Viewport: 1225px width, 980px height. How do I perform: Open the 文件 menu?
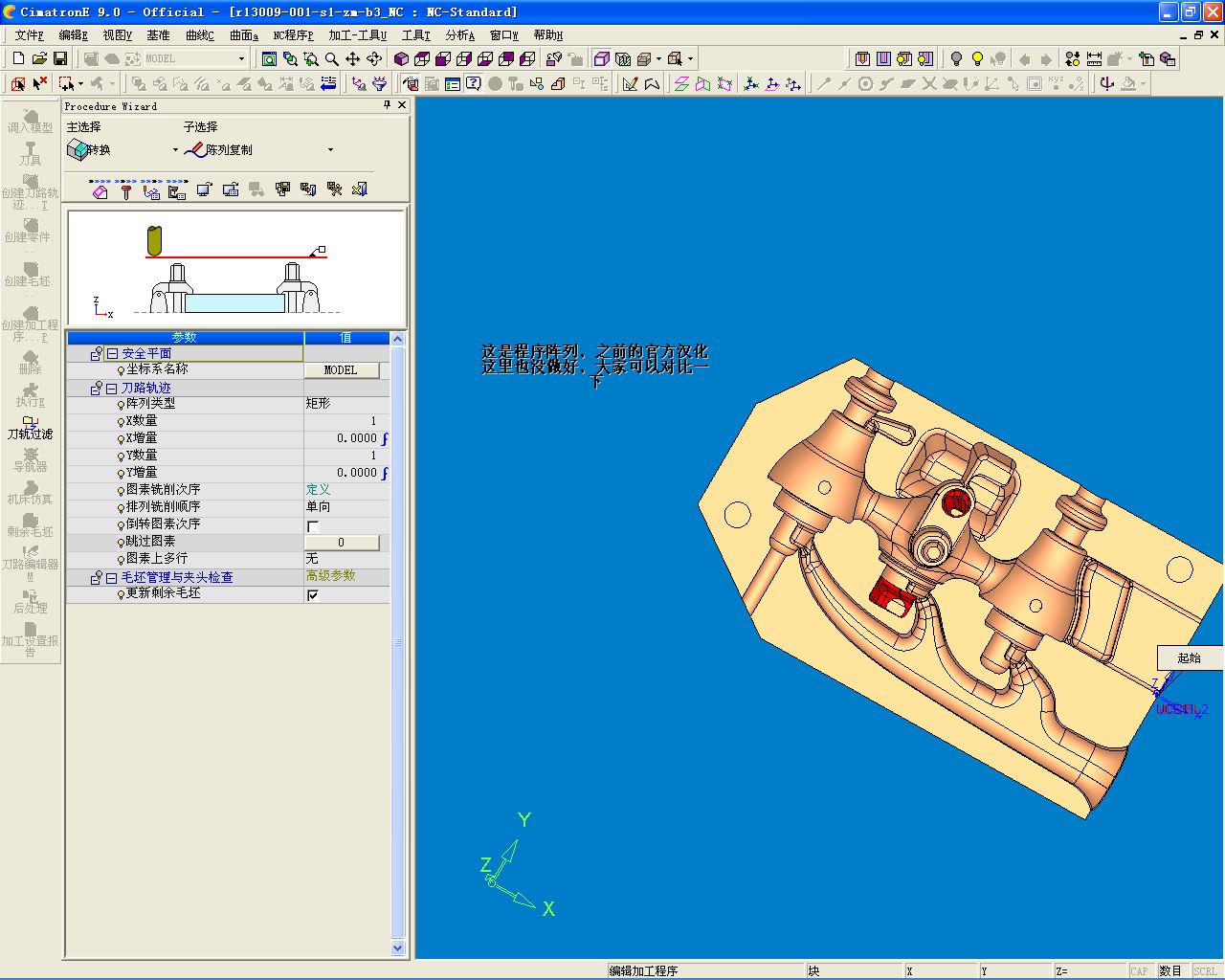click(29, 35)
